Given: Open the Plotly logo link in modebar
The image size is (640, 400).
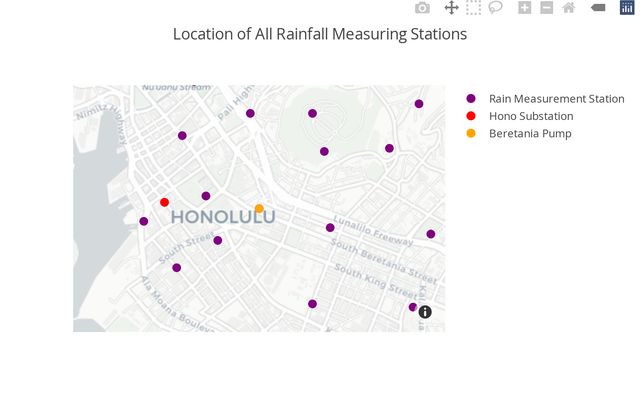Looking at the screenshot, I should click(x=627, y=8).
